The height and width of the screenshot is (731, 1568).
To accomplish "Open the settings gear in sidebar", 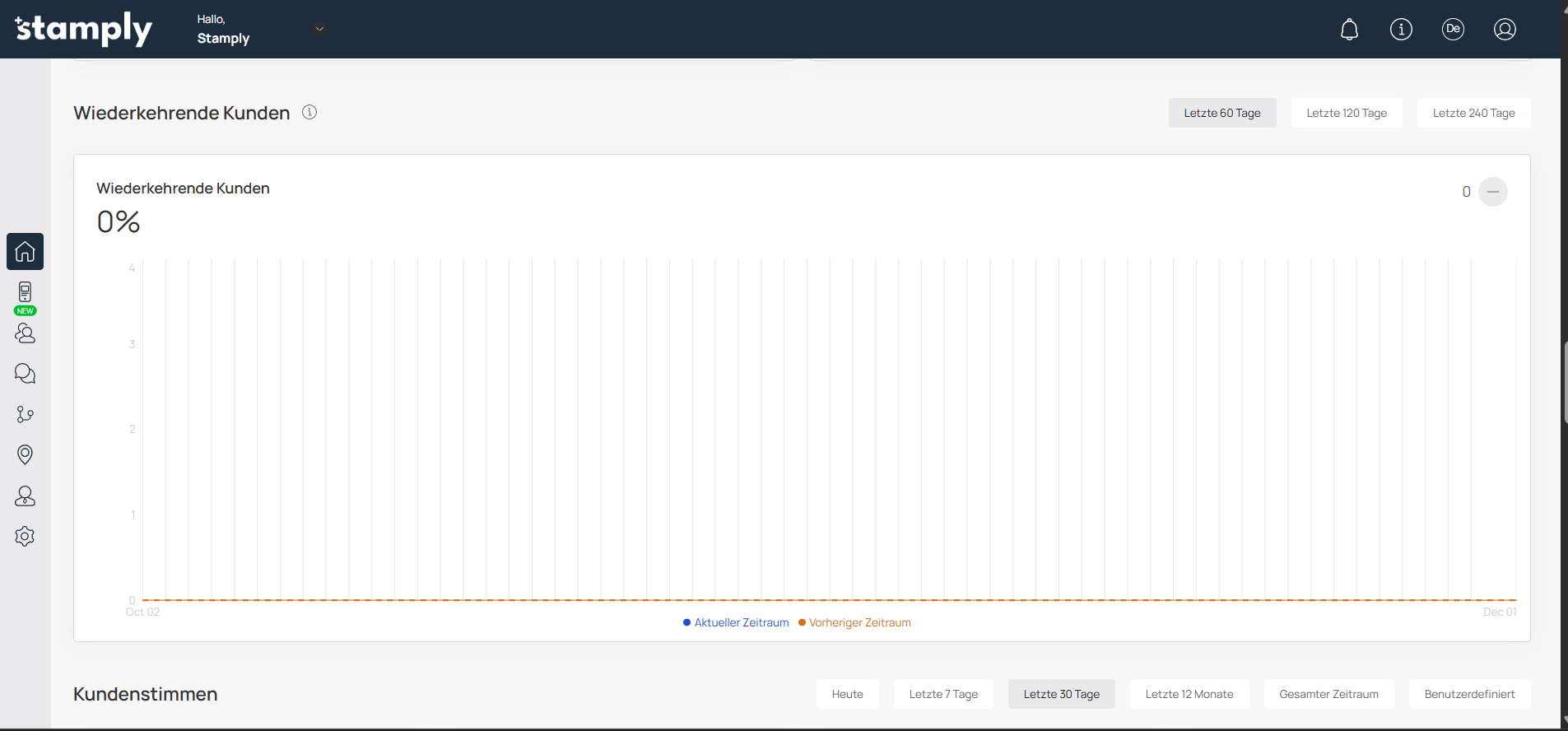I will 25,536.
